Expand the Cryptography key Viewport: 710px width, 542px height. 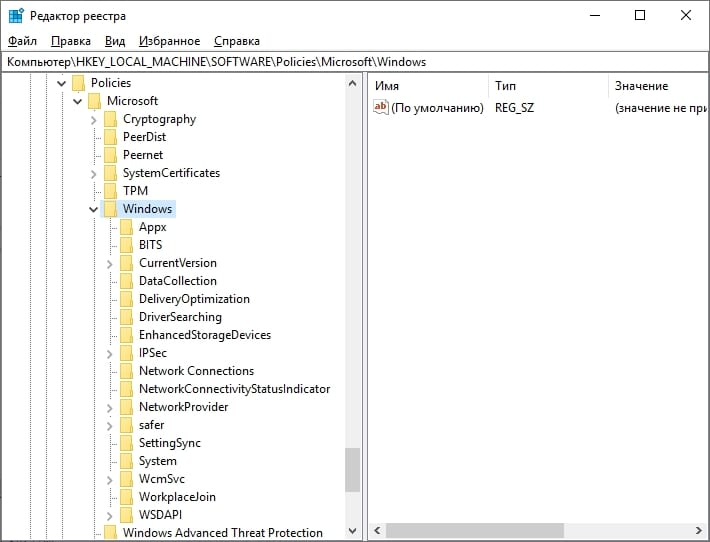coord(94,120)
